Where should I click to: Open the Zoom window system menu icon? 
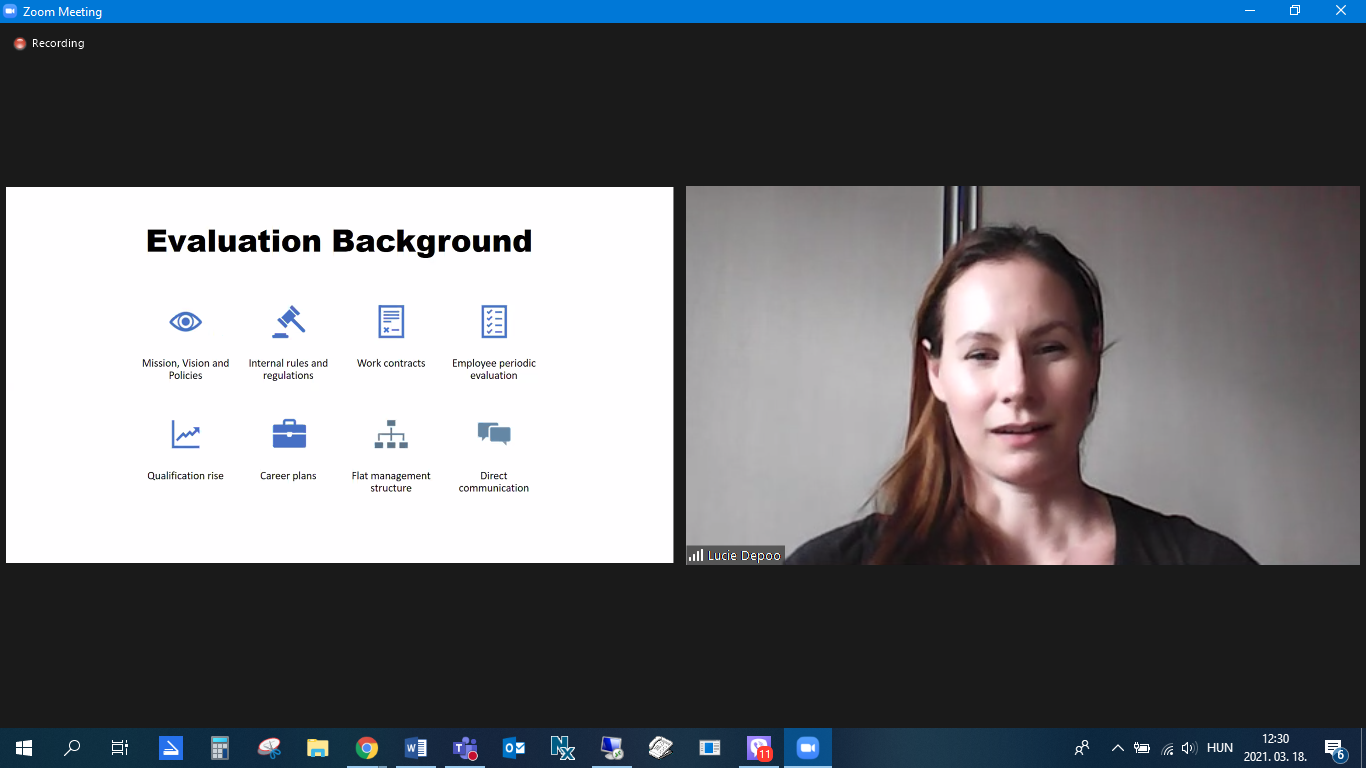click(x=11, y=11)
